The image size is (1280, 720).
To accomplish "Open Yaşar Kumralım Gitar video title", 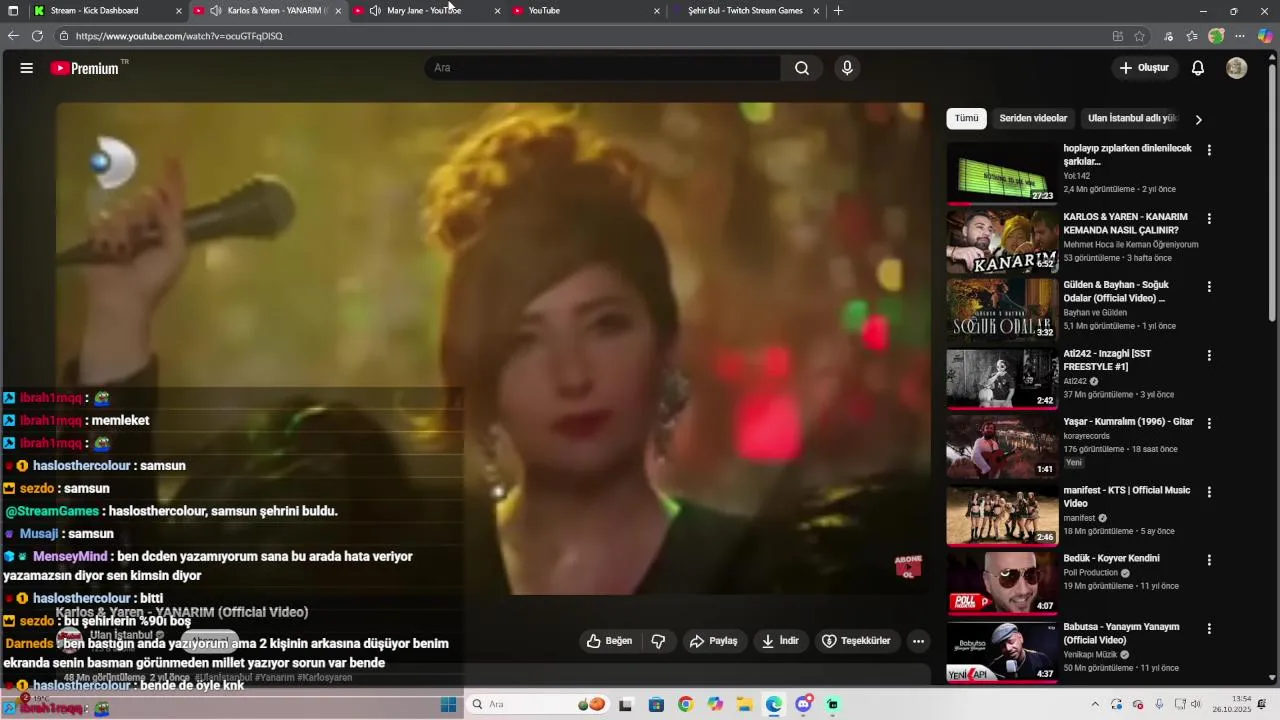I will (1128, 422).
